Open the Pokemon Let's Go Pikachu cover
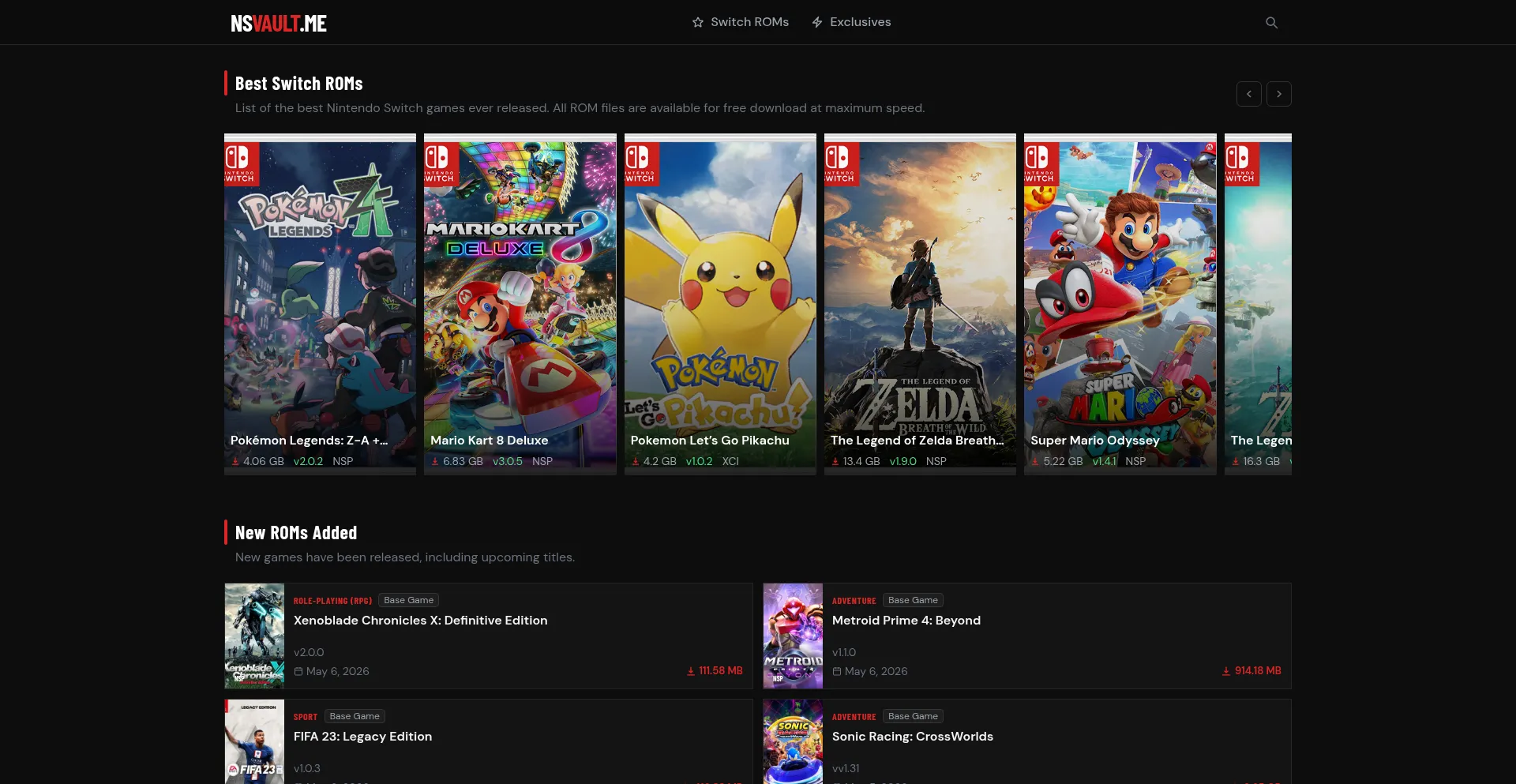The height and width of the screenshot is (784, 1516). (x=720, y=304)
